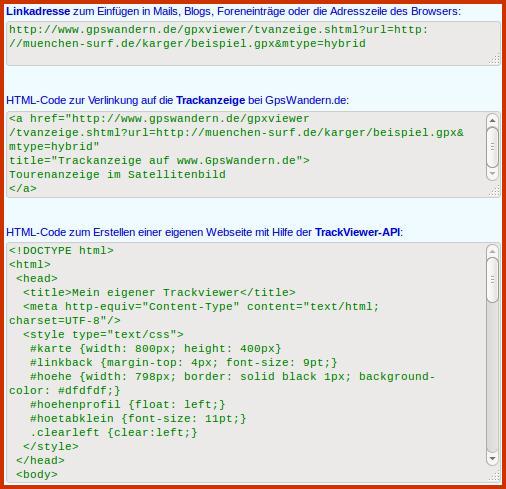
Task: Click the '<head>' opening tag line
Action: click(x=37, y=279)
